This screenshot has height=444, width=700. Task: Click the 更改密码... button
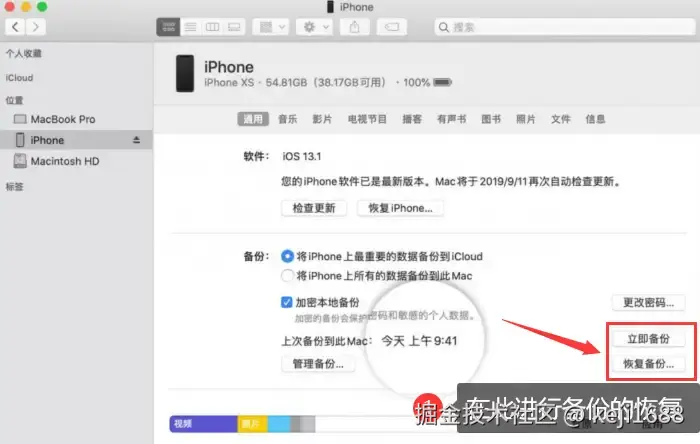click(648, 303)
